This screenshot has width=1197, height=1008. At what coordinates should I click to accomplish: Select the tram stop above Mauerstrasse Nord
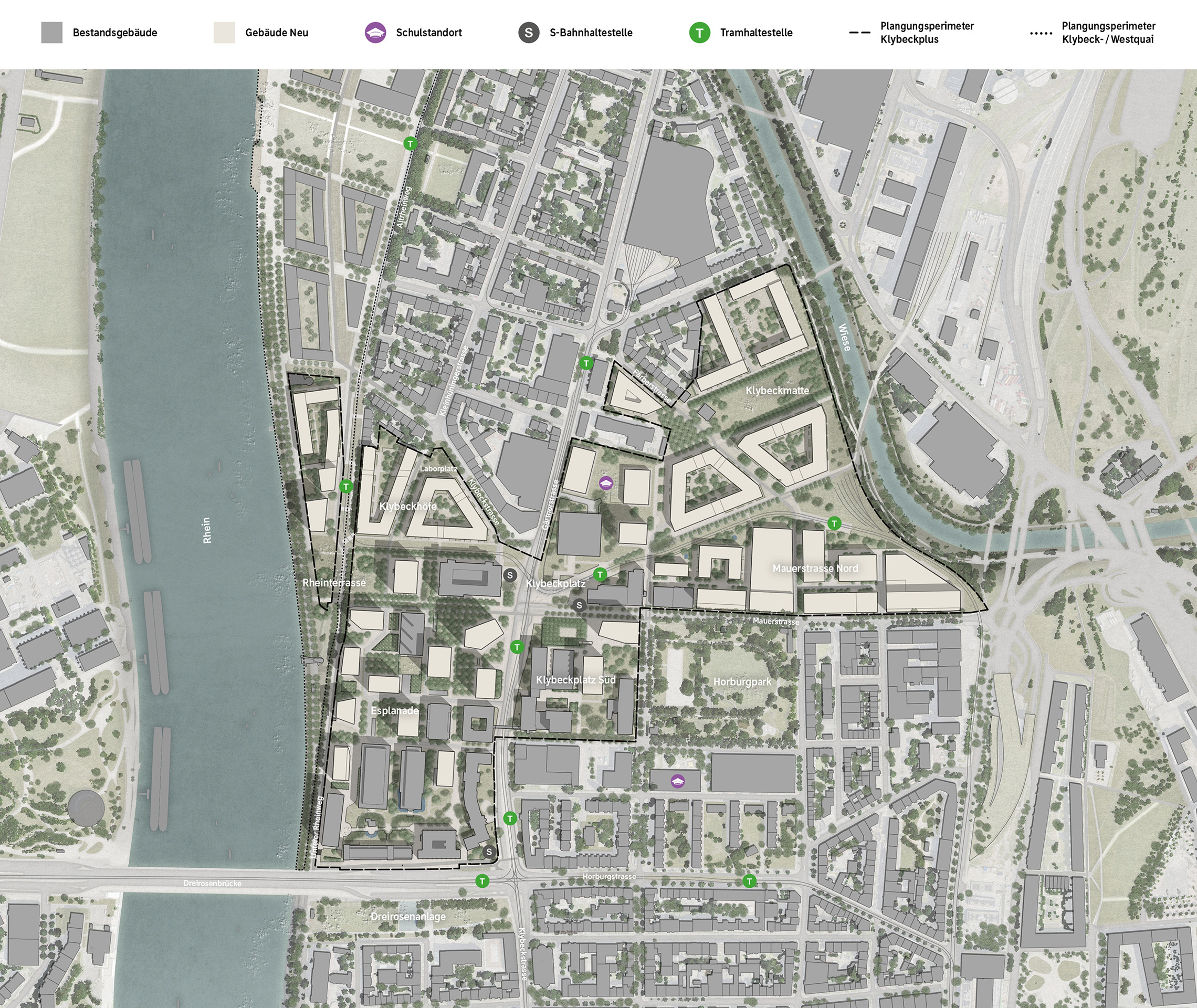tap(834, 523)
